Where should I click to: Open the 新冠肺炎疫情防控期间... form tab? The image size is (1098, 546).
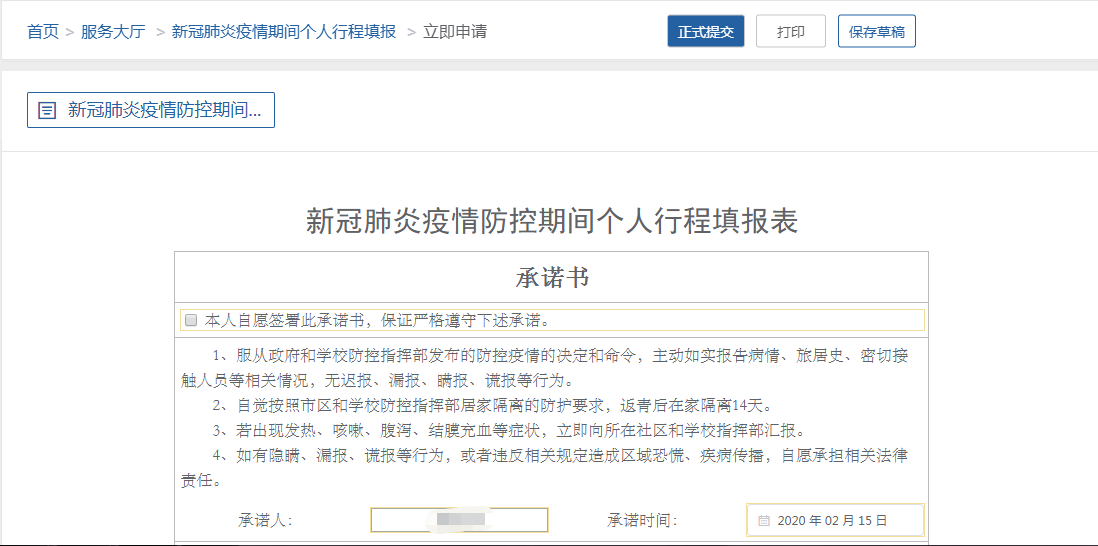(x=151, y=111)
